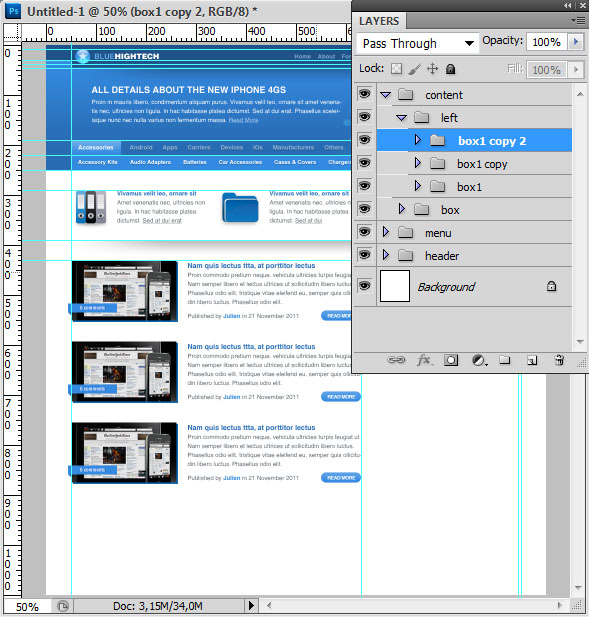
Task: Click the status bar preview icon
Action: [x=63, y=606]
